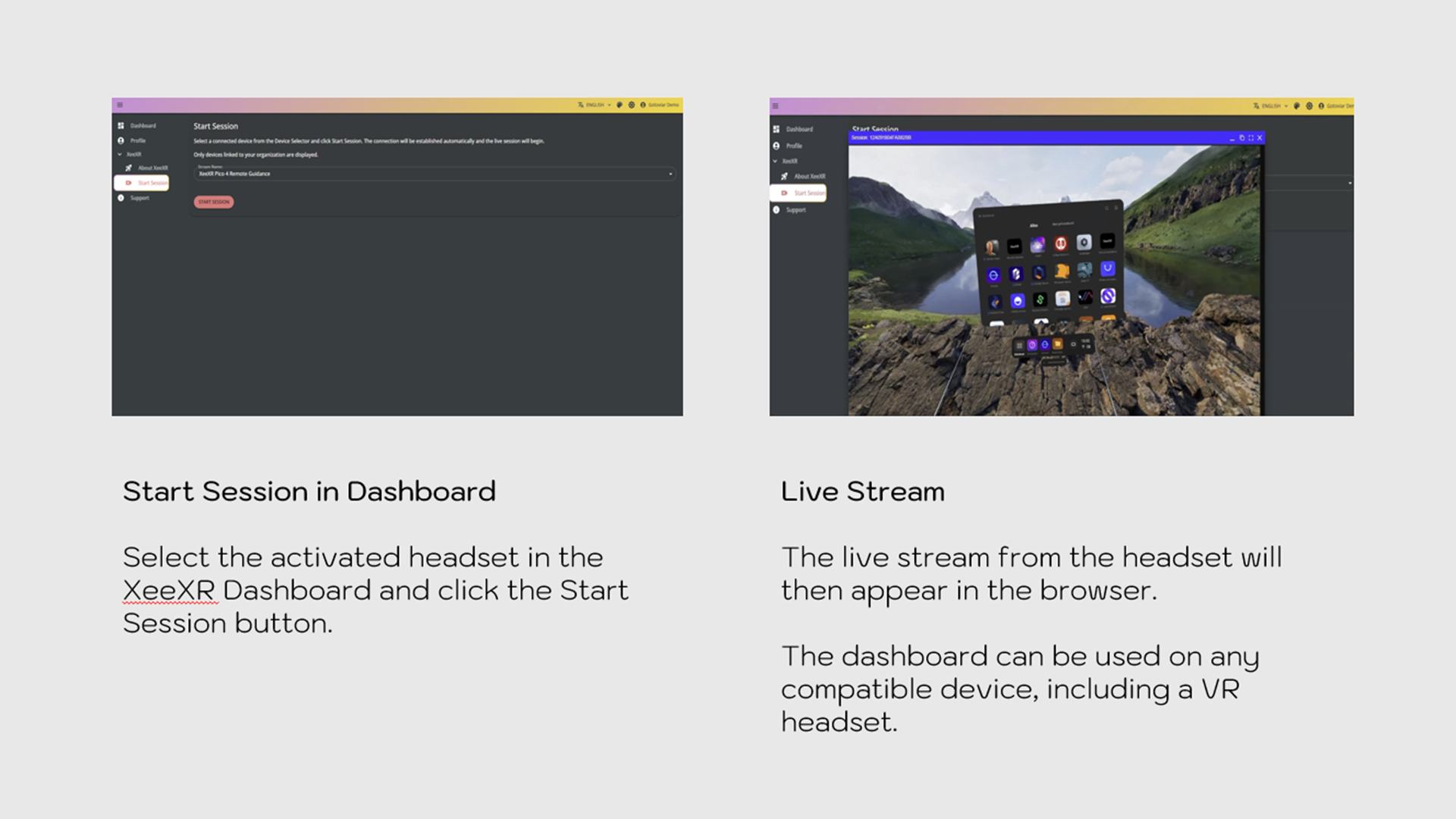Open Profile in left screenshot sidebar

tap(132, 140)
